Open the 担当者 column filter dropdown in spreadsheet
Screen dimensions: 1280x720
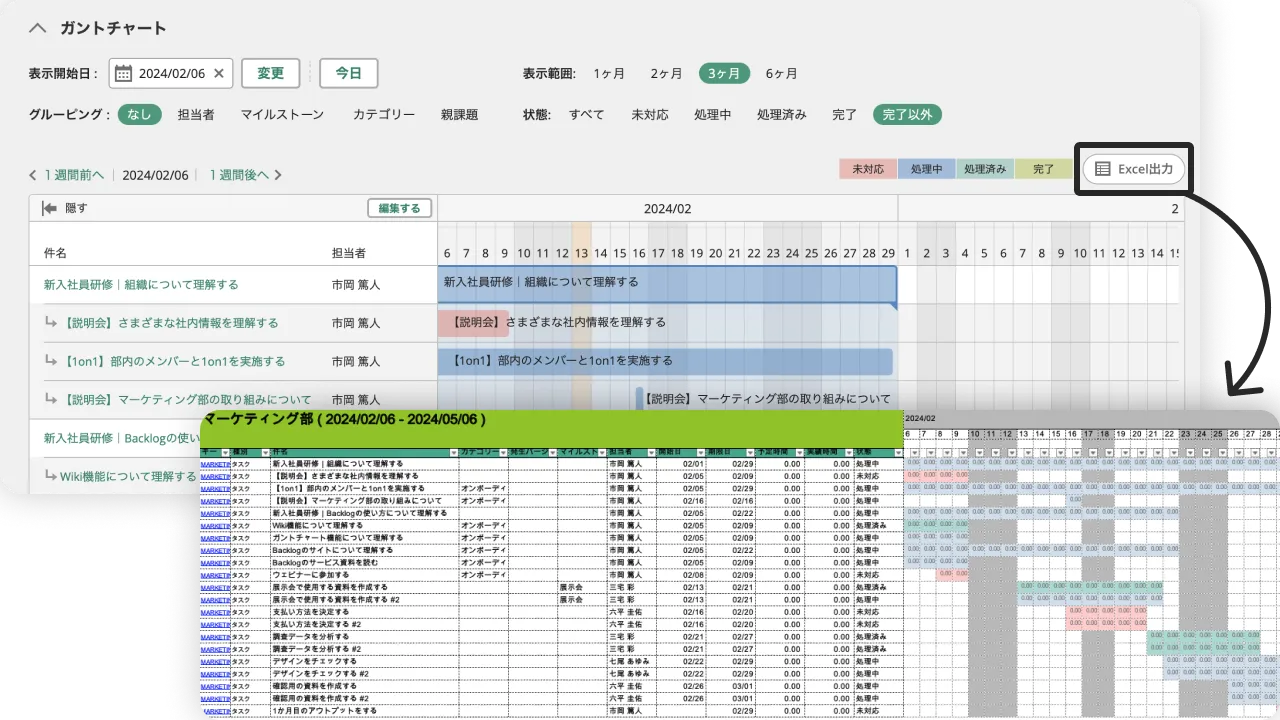(x=650, y=453)
